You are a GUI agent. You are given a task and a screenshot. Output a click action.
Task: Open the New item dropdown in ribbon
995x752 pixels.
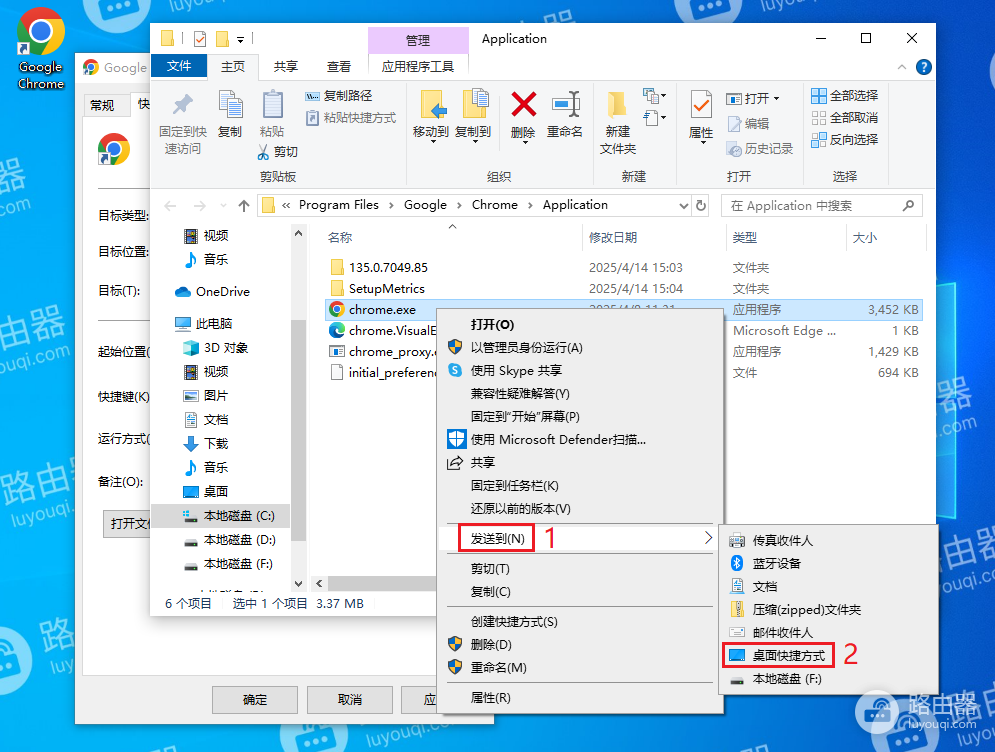(x=654, y=96)
